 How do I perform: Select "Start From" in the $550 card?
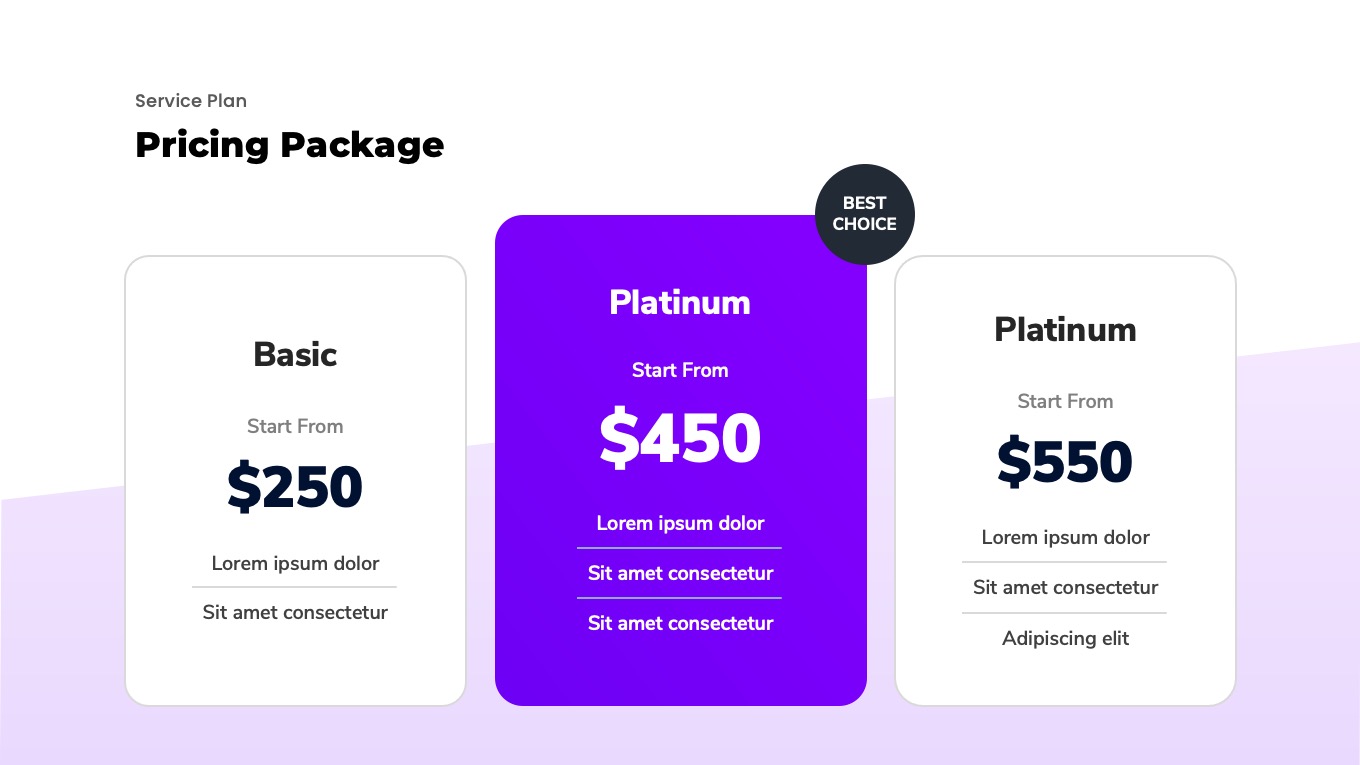(1065, 401)
